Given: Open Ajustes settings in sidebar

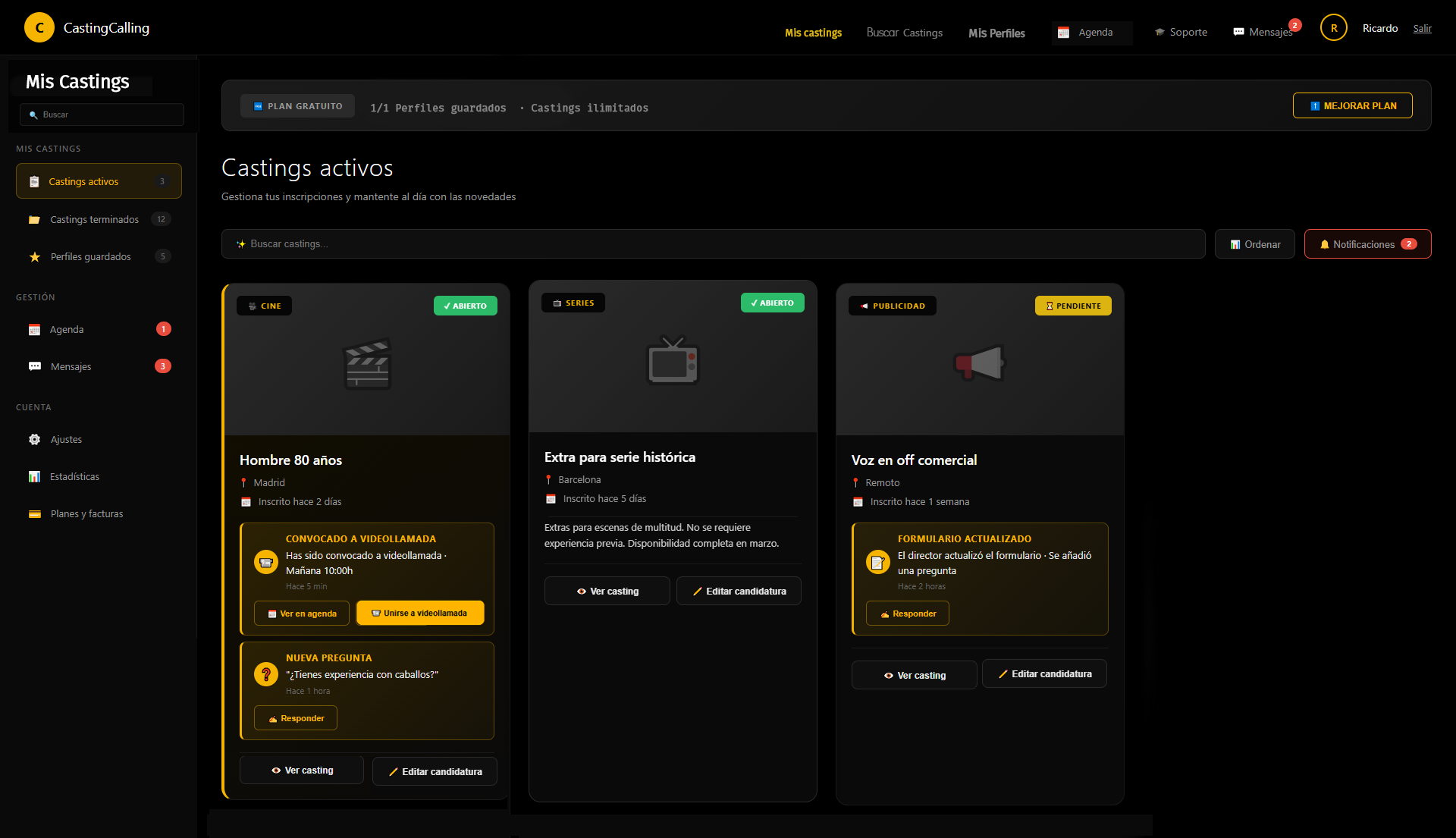Looking at the screenshot, I should [66, 439].
